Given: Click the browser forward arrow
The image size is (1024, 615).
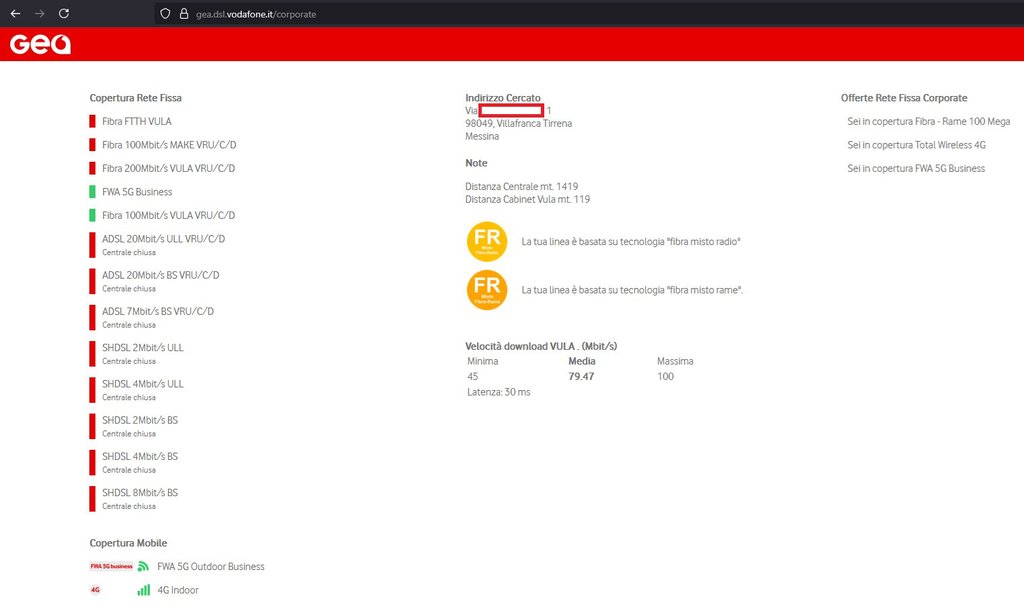Looking at the screenshot, I should tap(40, 14).
